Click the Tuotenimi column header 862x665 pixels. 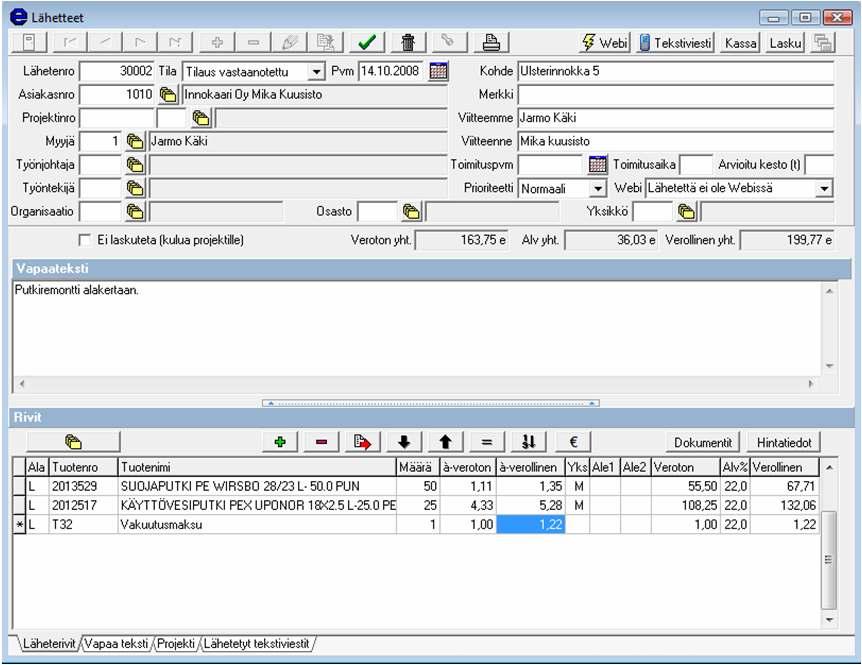click(257, 467)
